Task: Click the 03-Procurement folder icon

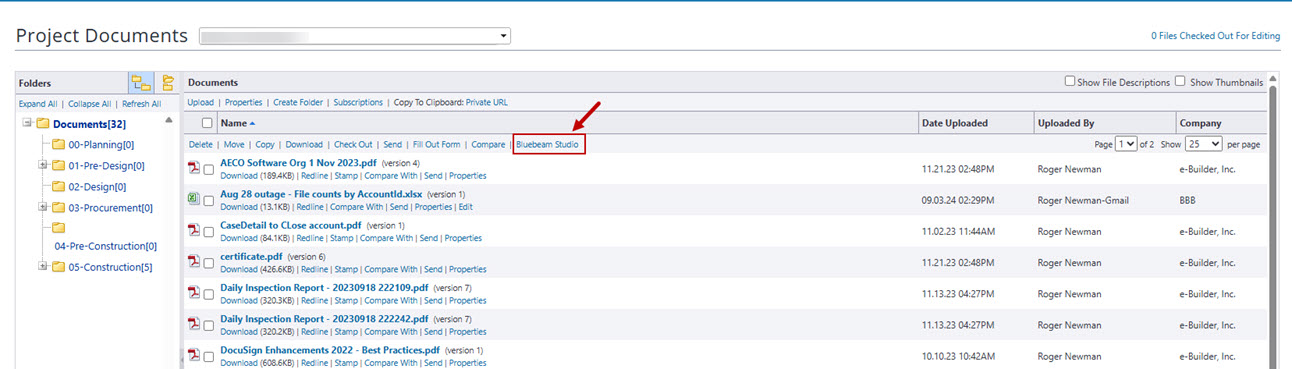Action: coord(58,208)
